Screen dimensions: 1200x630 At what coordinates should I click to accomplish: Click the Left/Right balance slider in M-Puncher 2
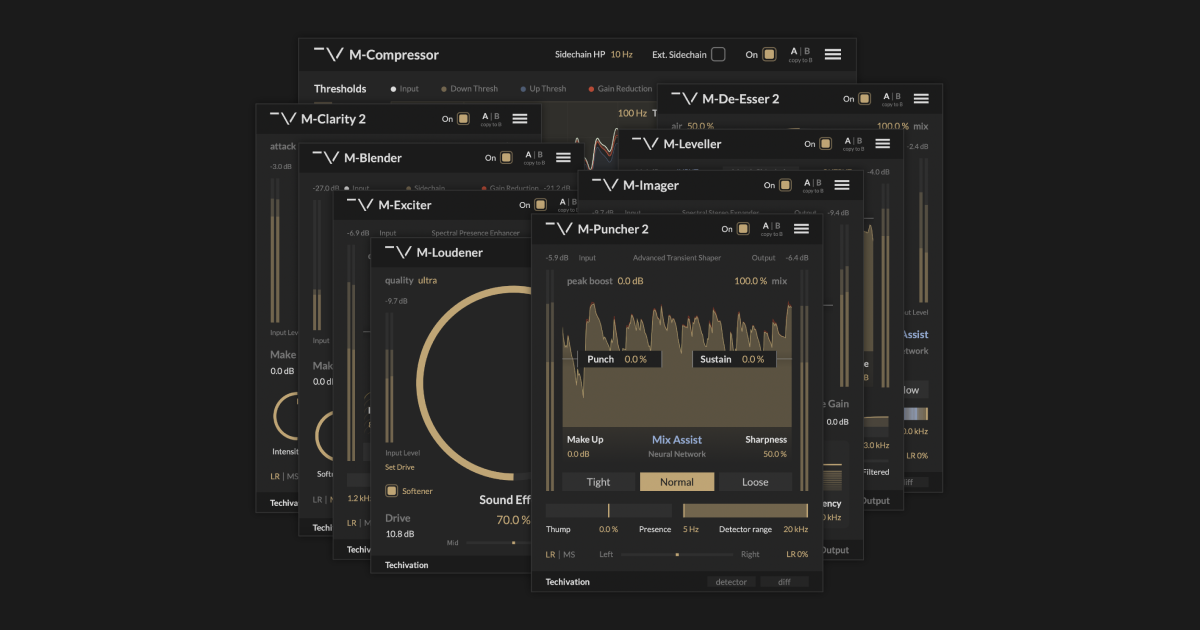[x=677, y=553]
